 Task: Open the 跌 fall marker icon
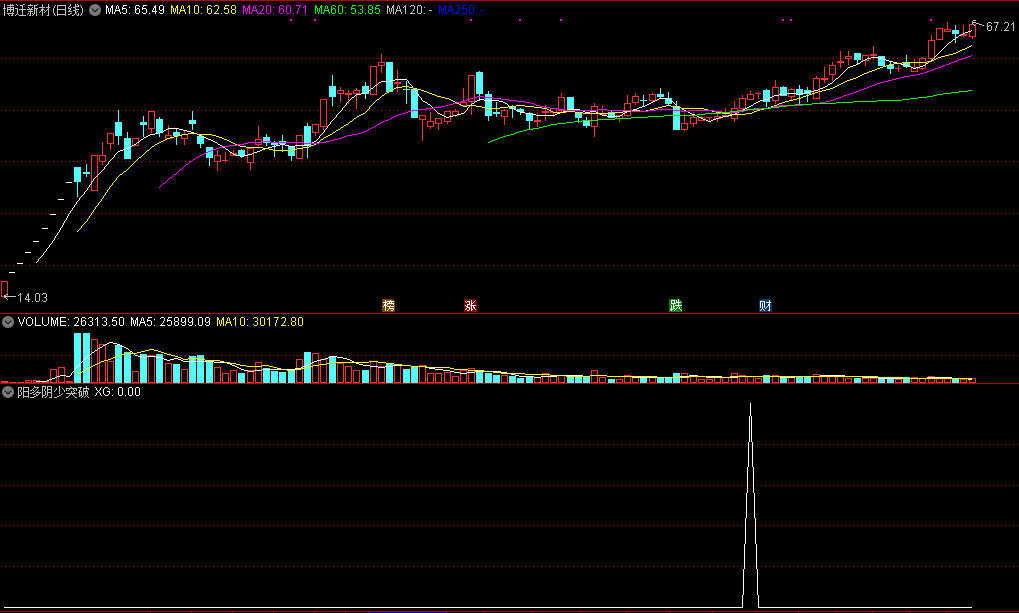click(676, 306)
